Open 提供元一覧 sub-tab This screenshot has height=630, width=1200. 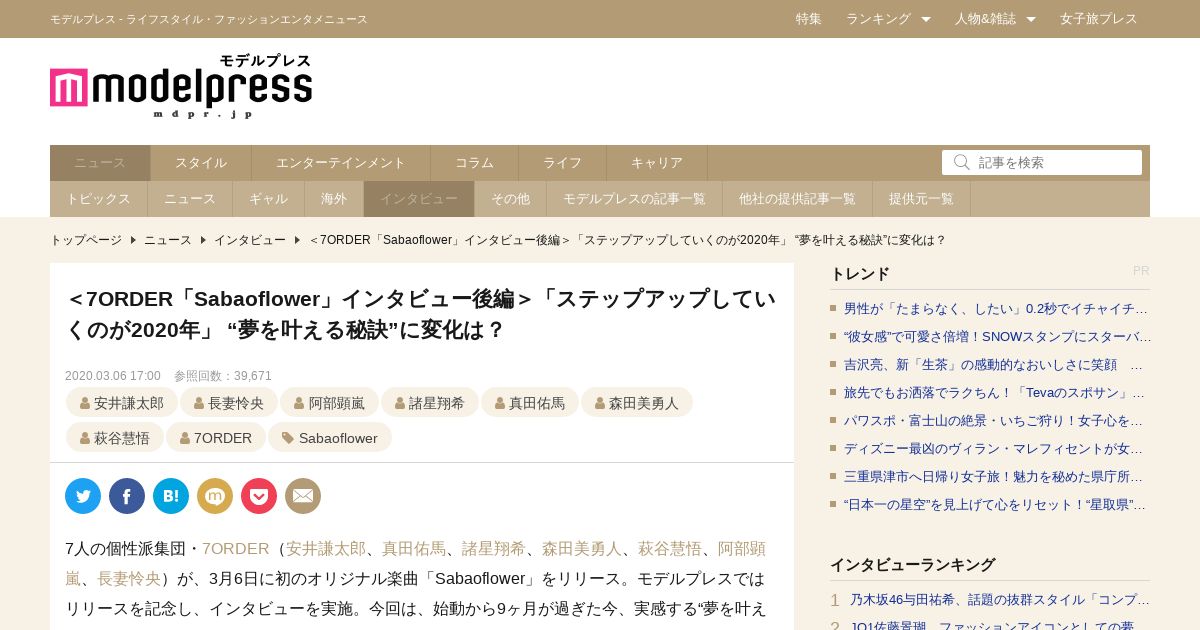pyautogui.click(x=921, y=199)
